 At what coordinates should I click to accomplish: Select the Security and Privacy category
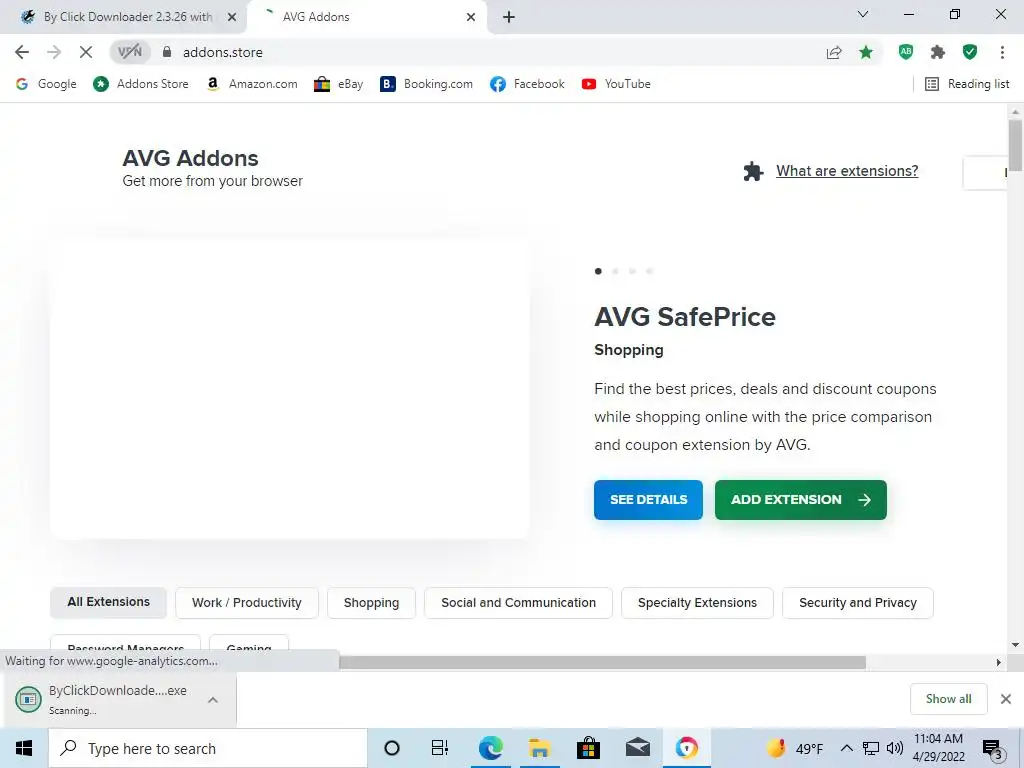tap(858, 603)
